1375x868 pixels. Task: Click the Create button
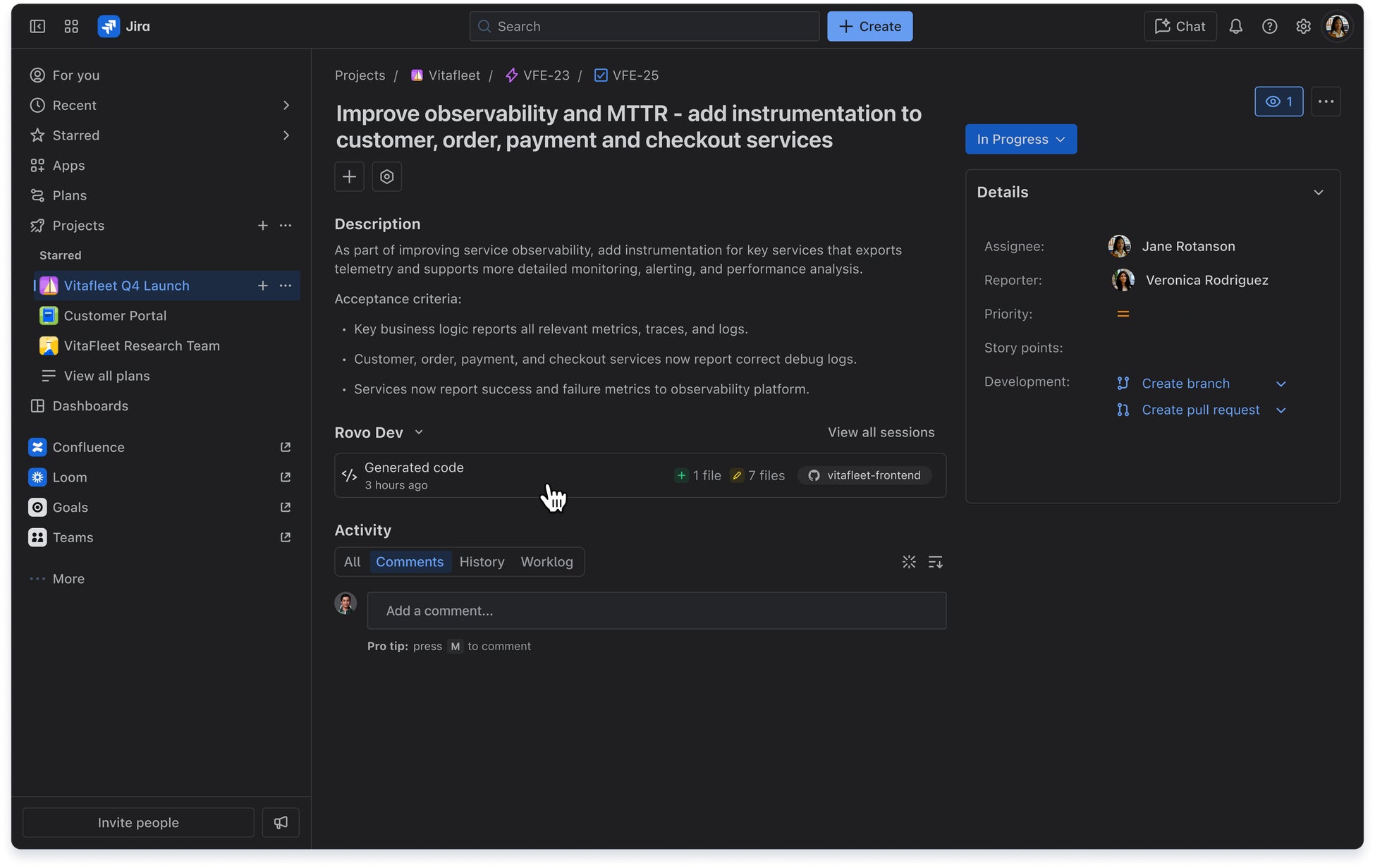869,26
